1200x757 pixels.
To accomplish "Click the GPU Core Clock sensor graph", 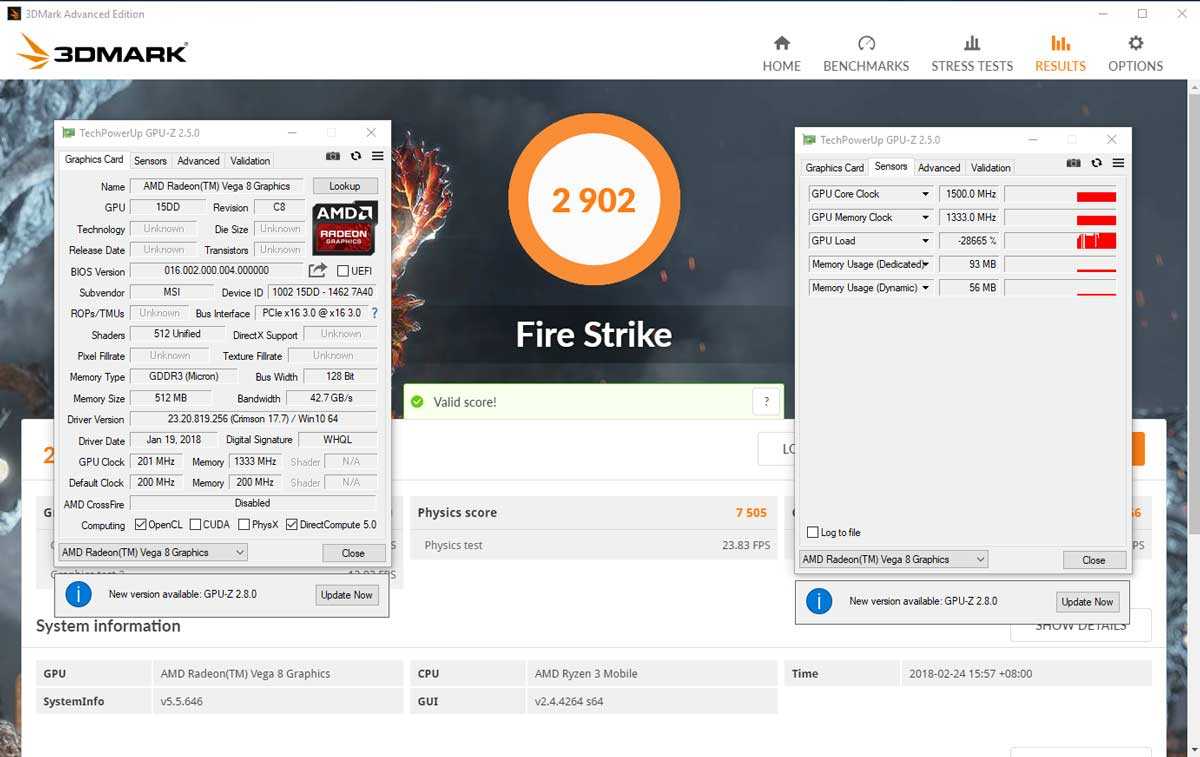I will [1060, 194].
